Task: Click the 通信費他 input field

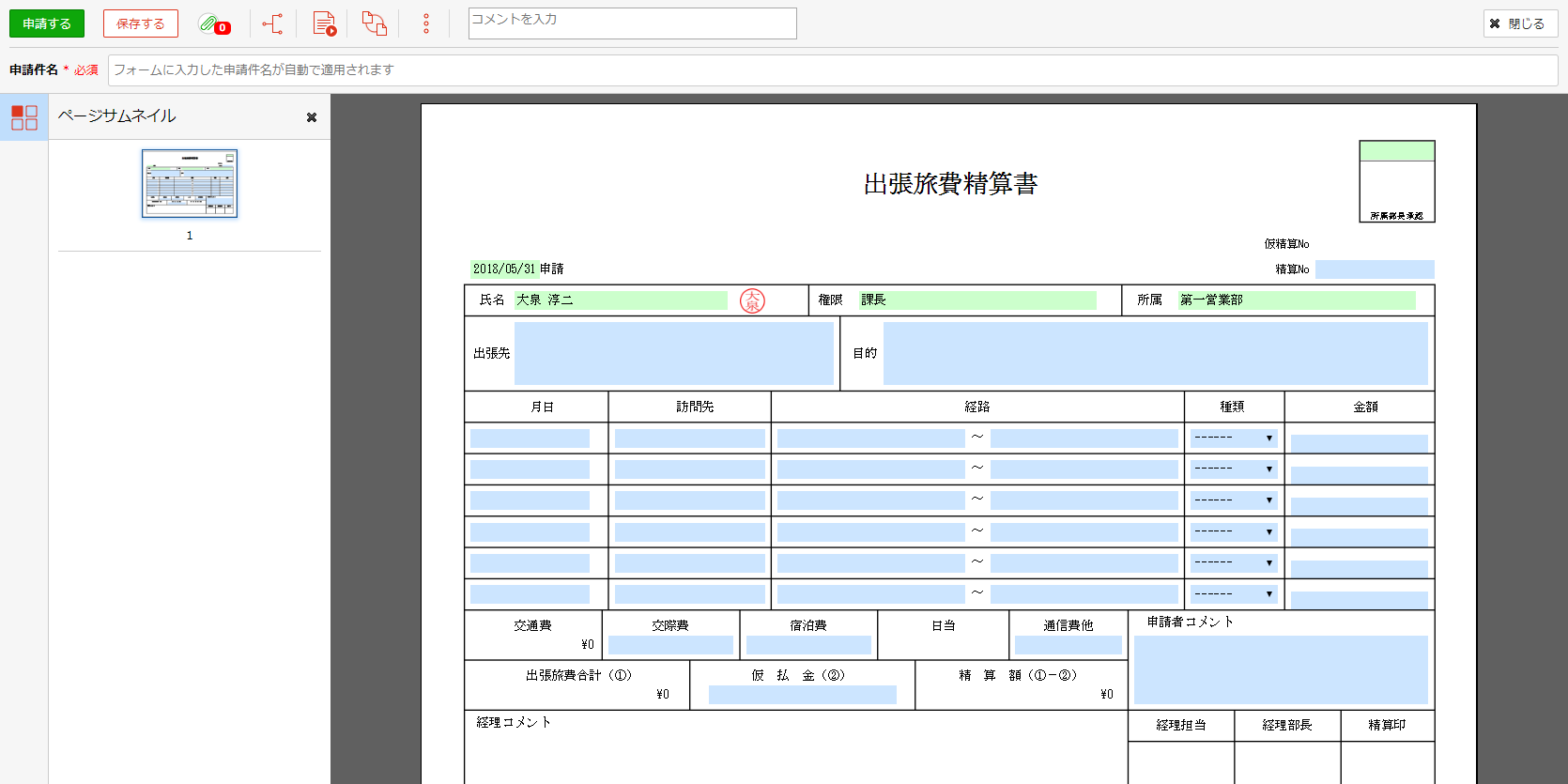Action: (1068, 645)
